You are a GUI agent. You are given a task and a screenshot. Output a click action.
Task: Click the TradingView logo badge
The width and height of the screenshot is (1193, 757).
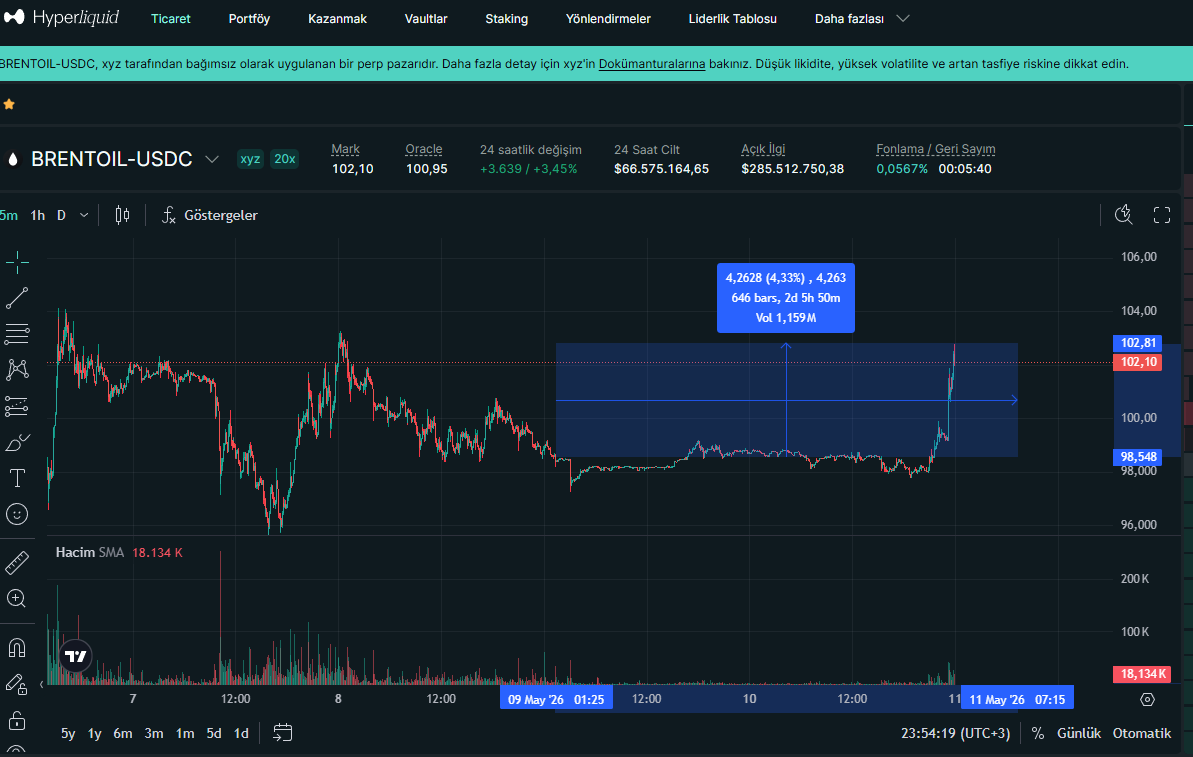[x=75, y=656]
